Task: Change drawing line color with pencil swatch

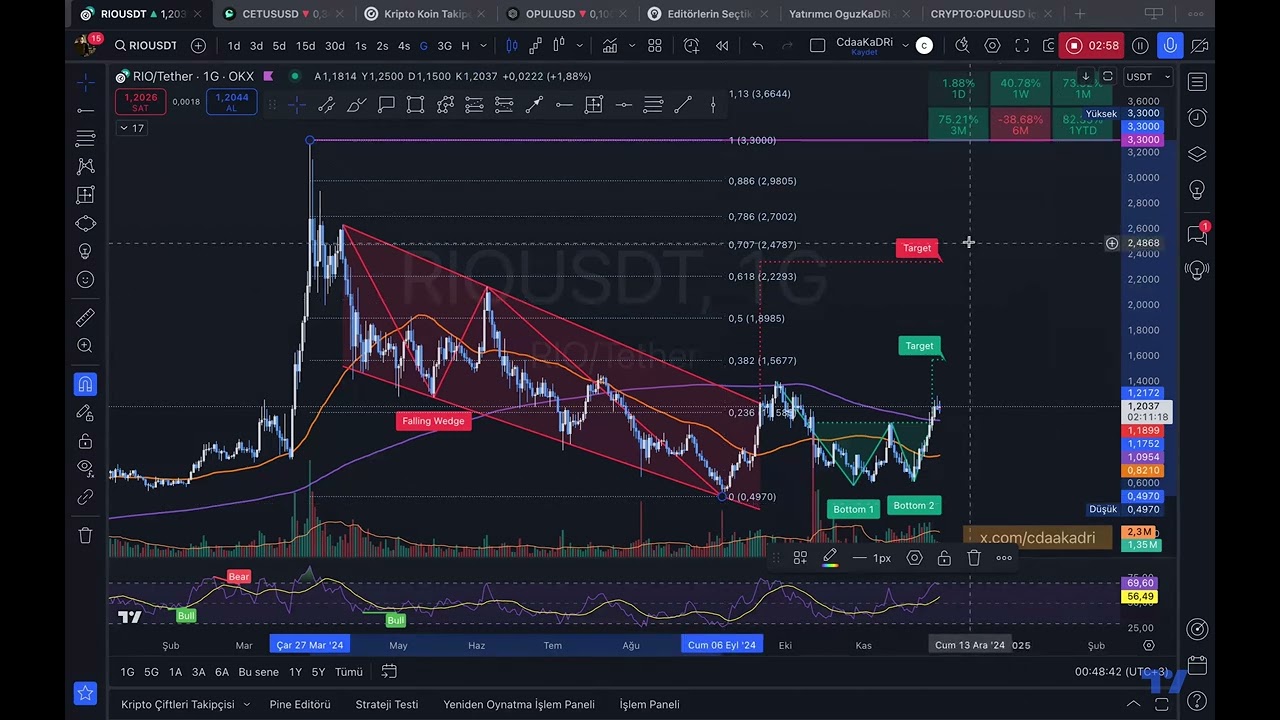Action: (x=830, y=558)
